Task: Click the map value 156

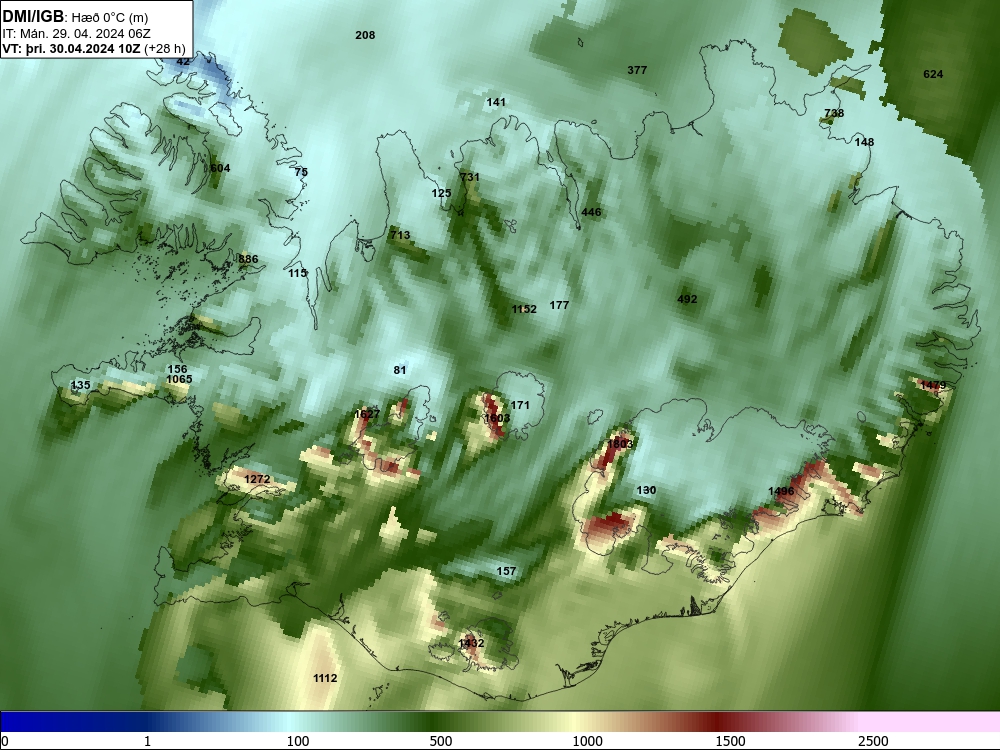Action: coord(177,369)
